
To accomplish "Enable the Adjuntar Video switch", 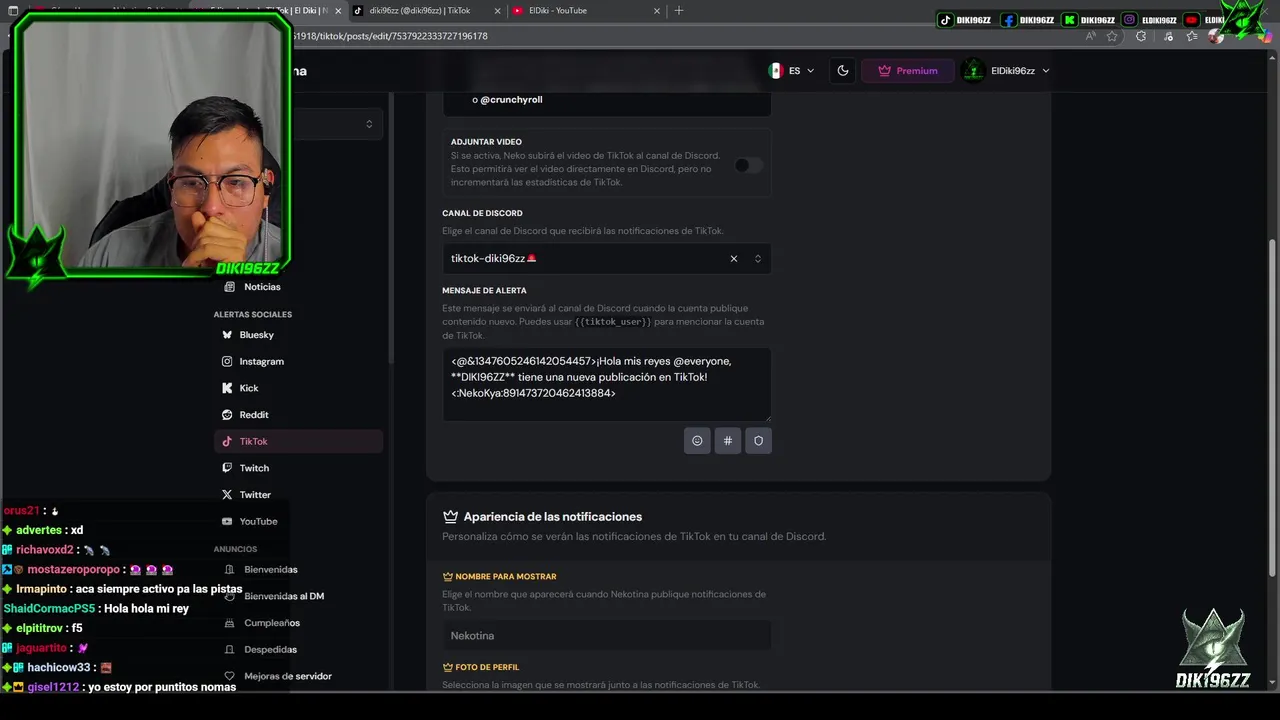I will click(748, 165).
